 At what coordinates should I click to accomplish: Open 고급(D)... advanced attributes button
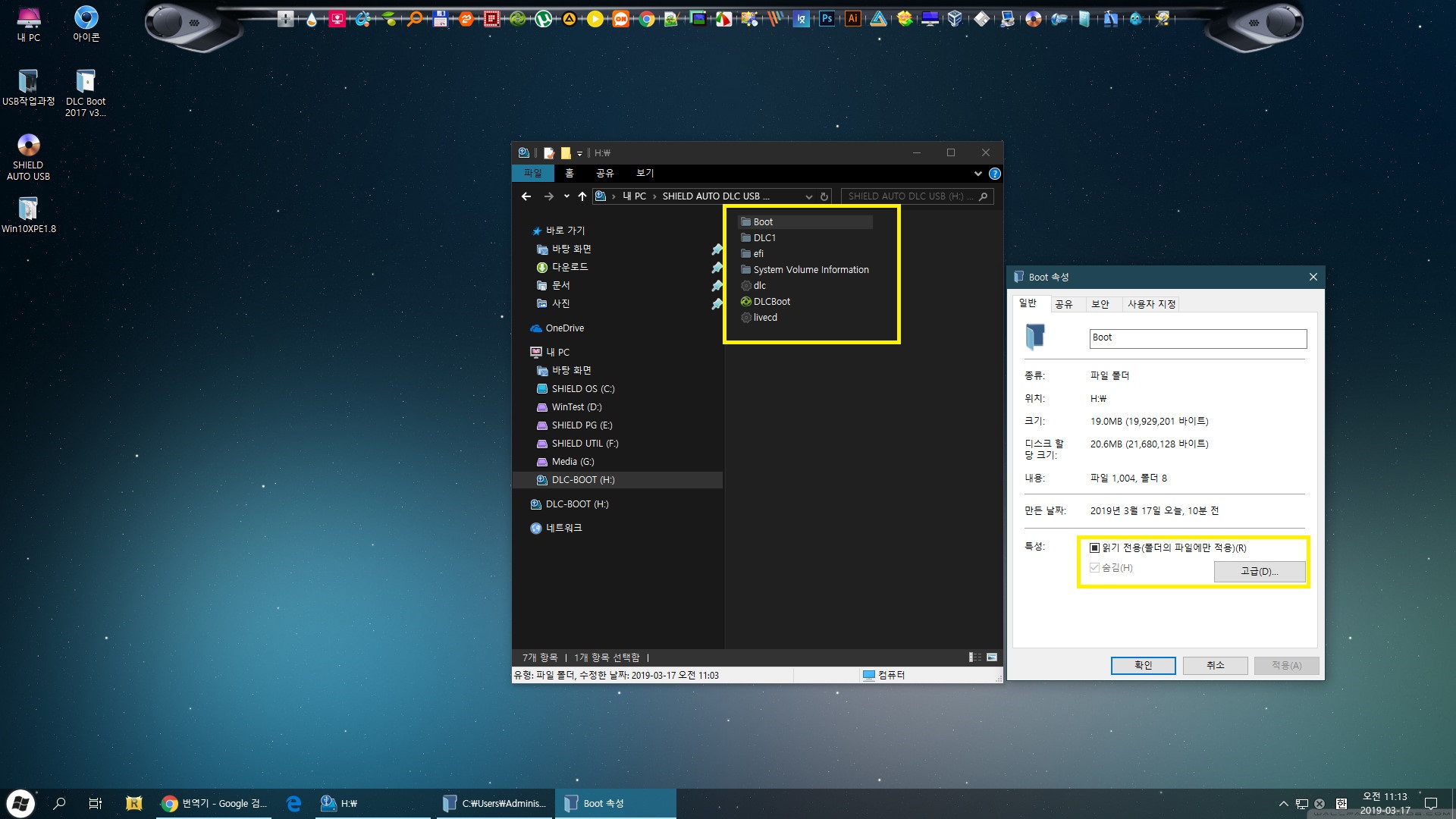[1260, 571]
